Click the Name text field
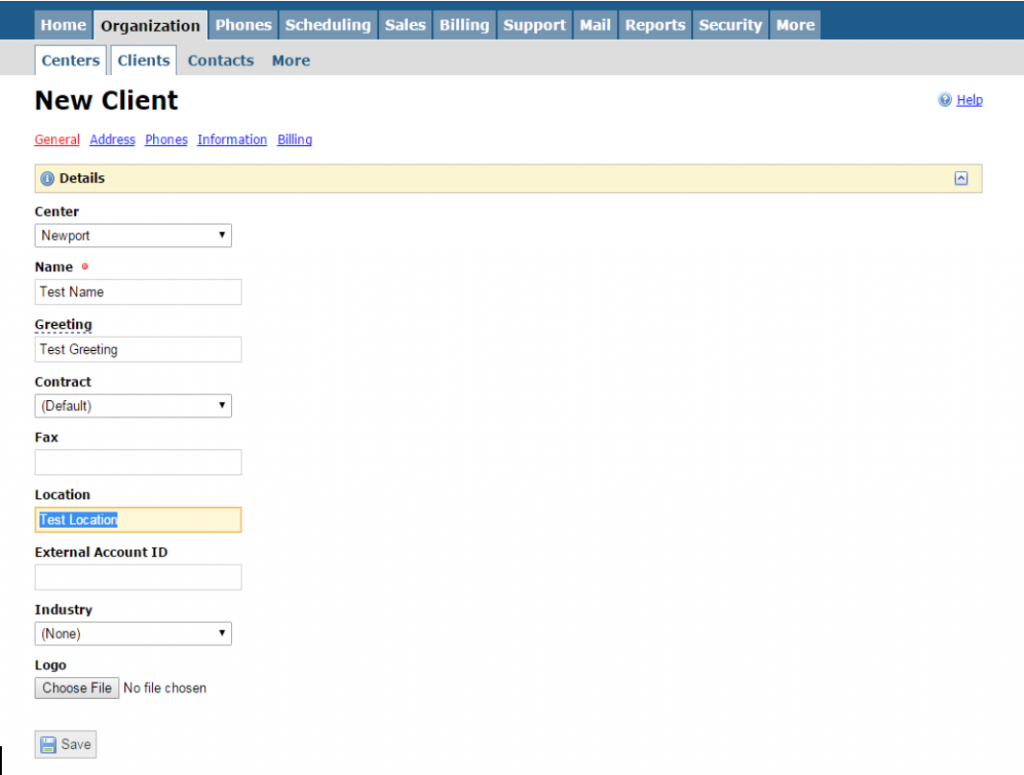Screen dimensions: 1024x775 [138, 292]
